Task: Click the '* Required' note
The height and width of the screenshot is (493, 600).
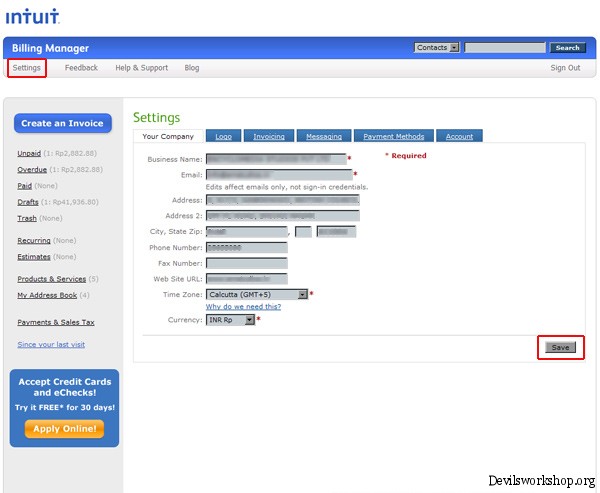Action: coord(406,155)
